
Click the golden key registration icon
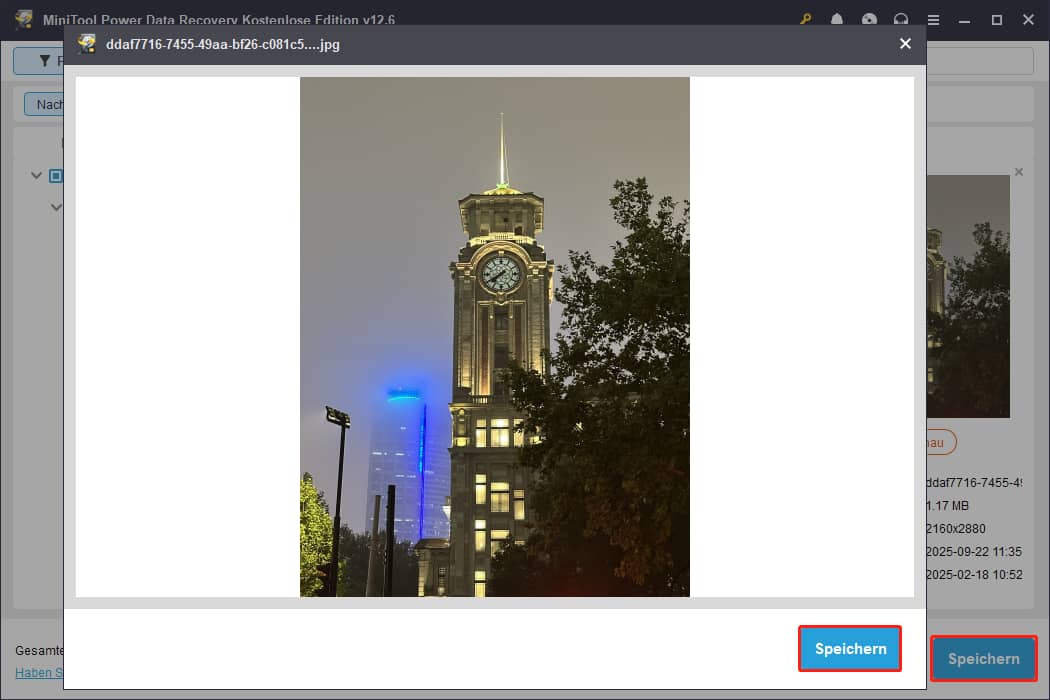806,20
